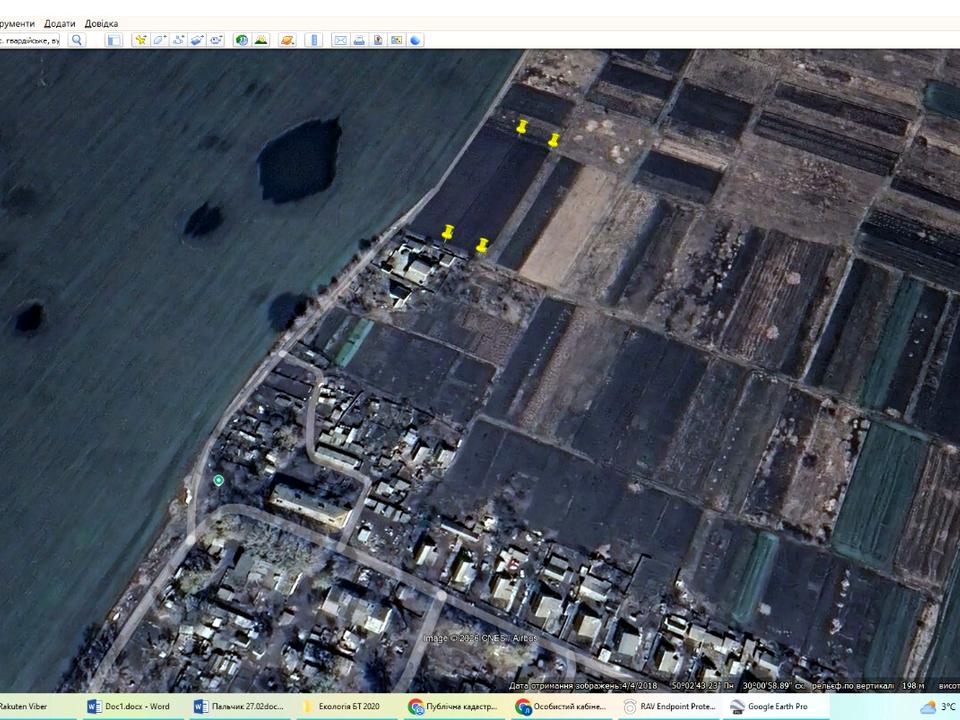Click the Add Image Overlay icon
Screen dimensions: 960x720
(x=197, y=40)
